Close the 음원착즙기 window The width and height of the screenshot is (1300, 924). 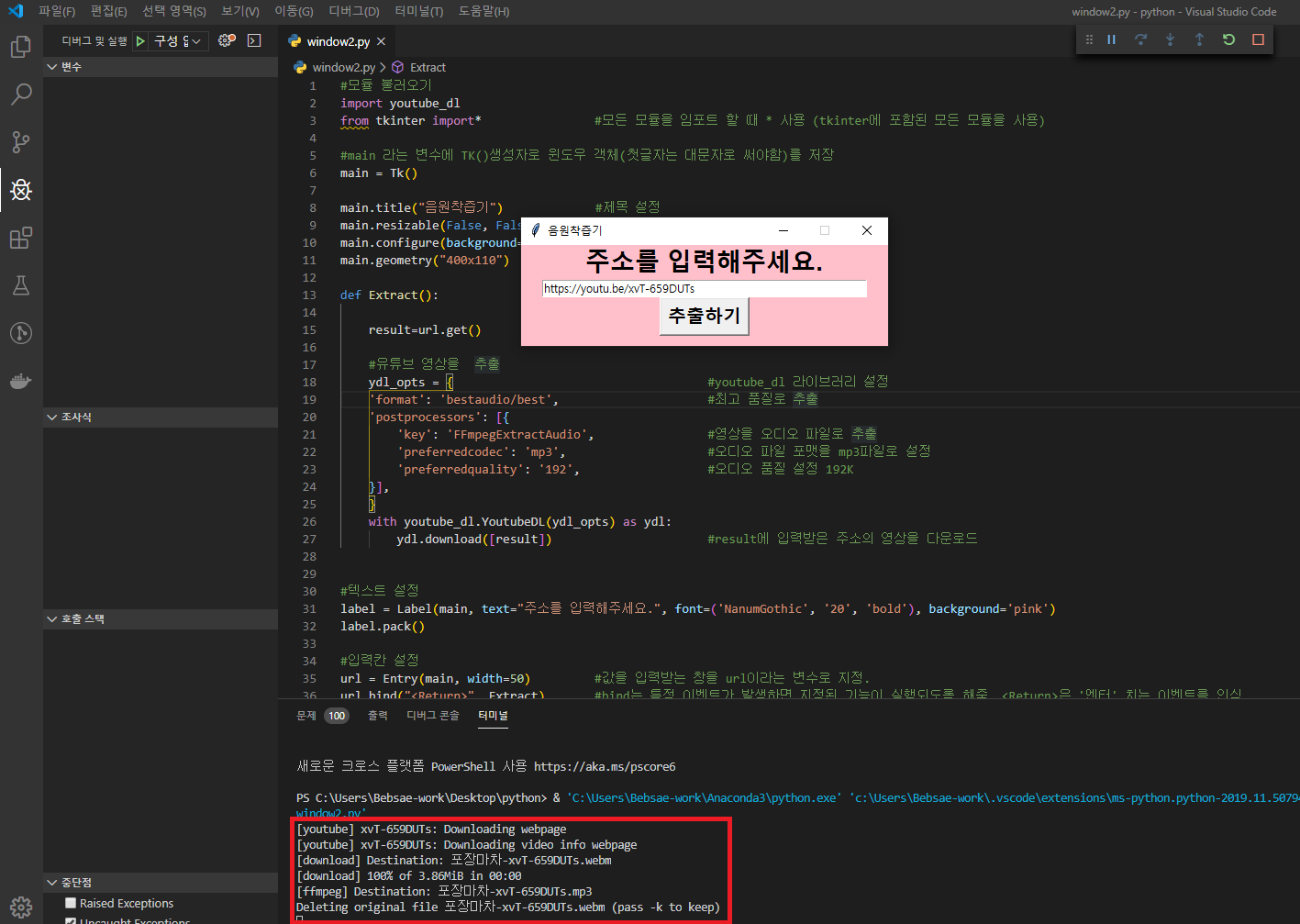[x=866, y=230]
